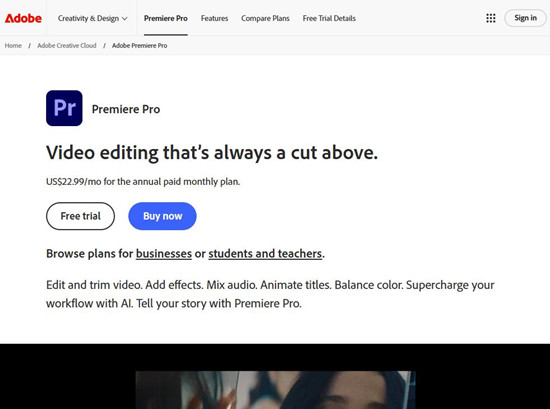Image resolution: width=550 pixels, height=409 pixels.
Task: Click the 'Edit and trim video' description paragraph
Action: pos(270,294)
